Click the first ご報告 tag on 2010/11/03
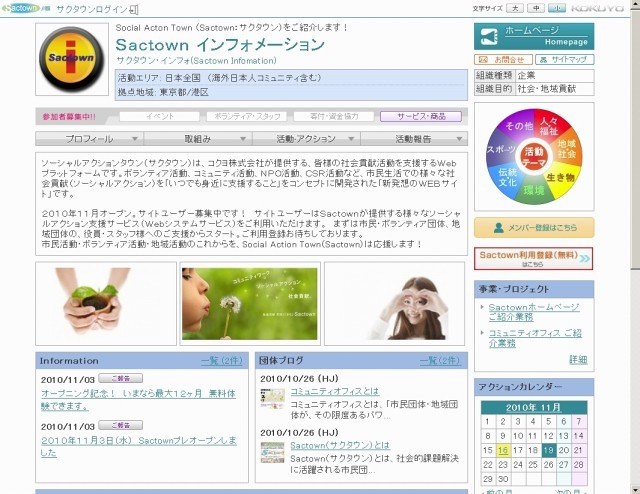This screenshot has height=494, width=640. coord(121,378)
